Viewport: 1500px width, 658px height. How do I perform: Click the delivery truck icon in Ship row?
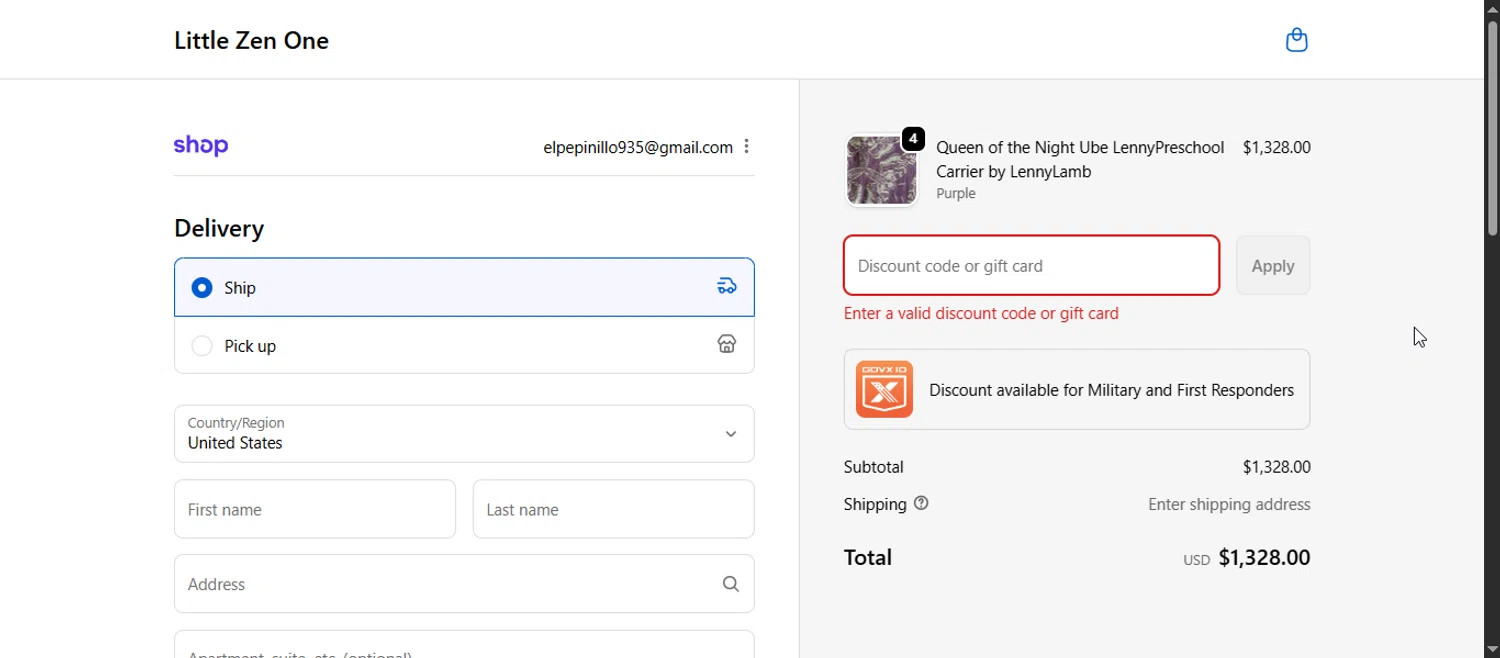(727, 287)
